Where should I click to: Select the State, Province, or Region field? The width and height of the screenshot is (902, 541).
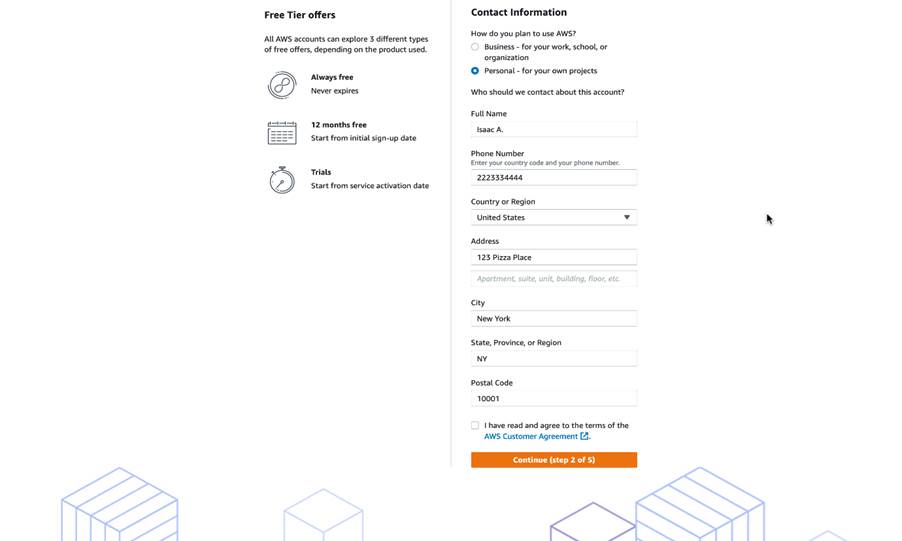[x=553, y=358]
